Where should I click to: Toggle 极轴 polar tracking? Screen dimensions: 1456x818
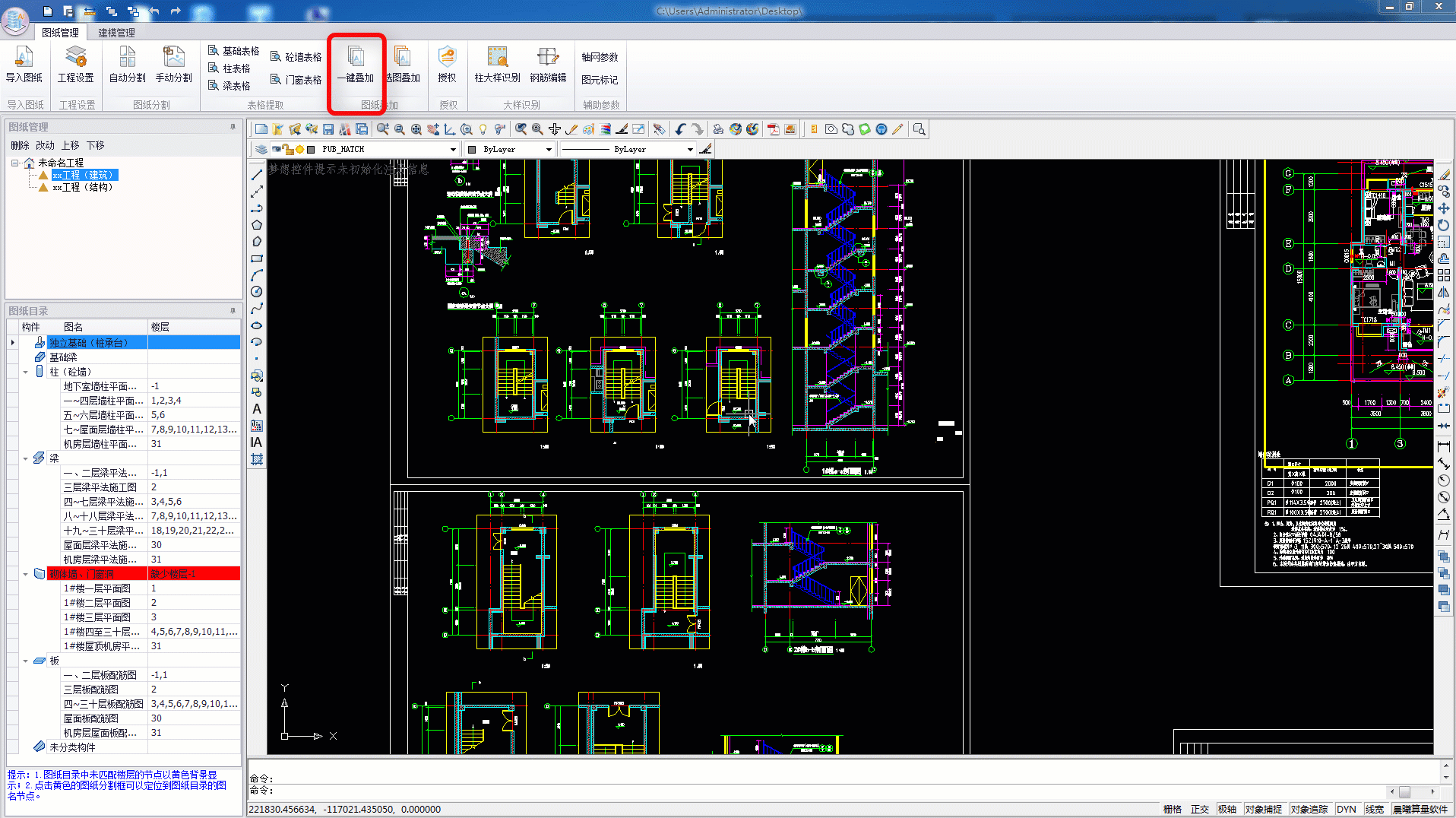point(1227,810)
